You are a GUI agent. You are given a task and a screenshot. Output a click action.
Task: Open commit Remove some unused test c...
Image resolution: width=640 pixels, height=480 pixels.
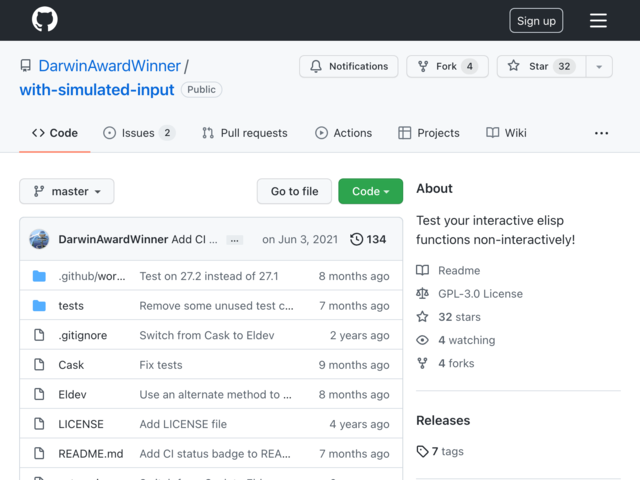coord(216,306)
